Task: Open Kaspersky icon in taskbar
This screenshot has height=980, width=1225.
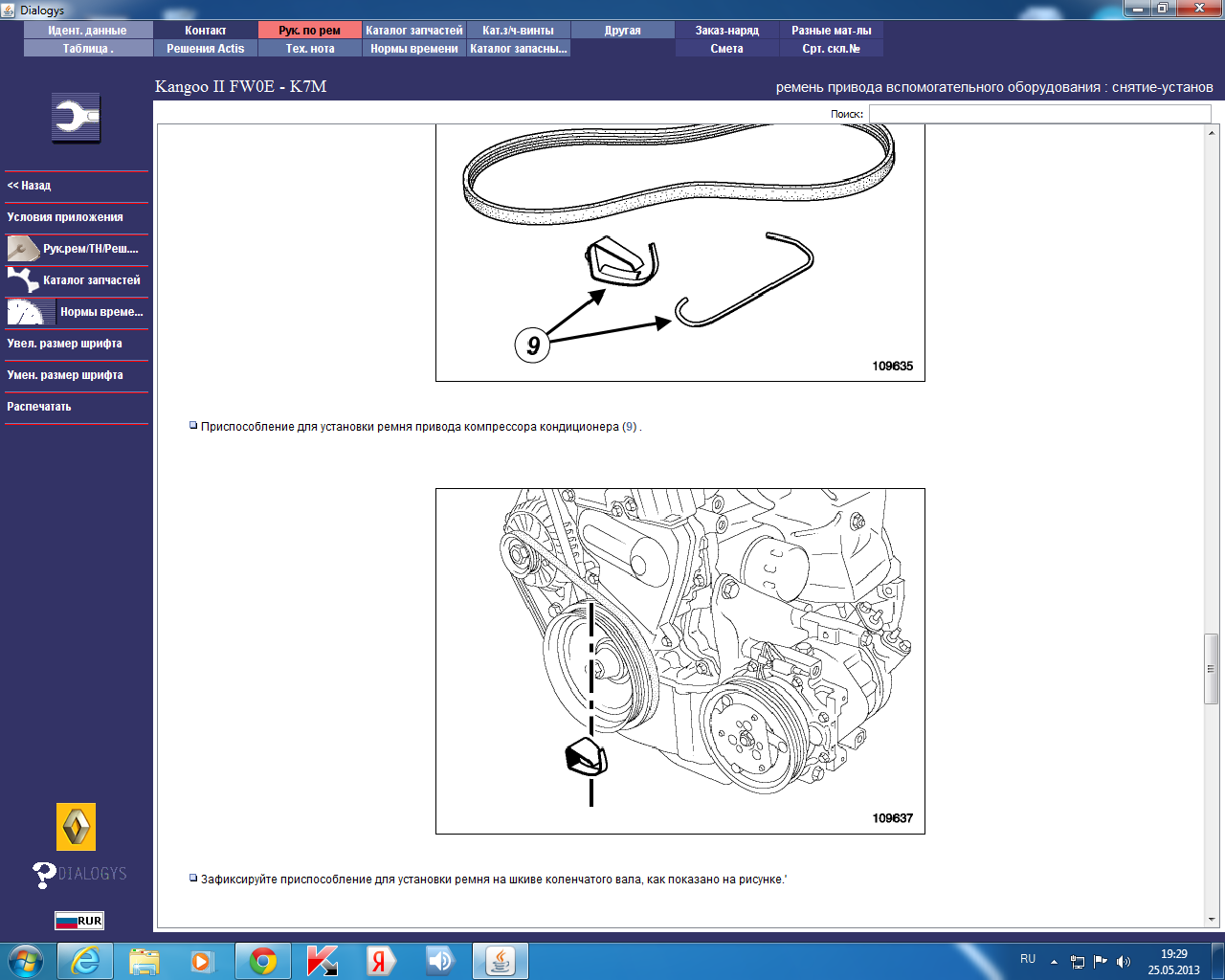Action: [322, 961]
